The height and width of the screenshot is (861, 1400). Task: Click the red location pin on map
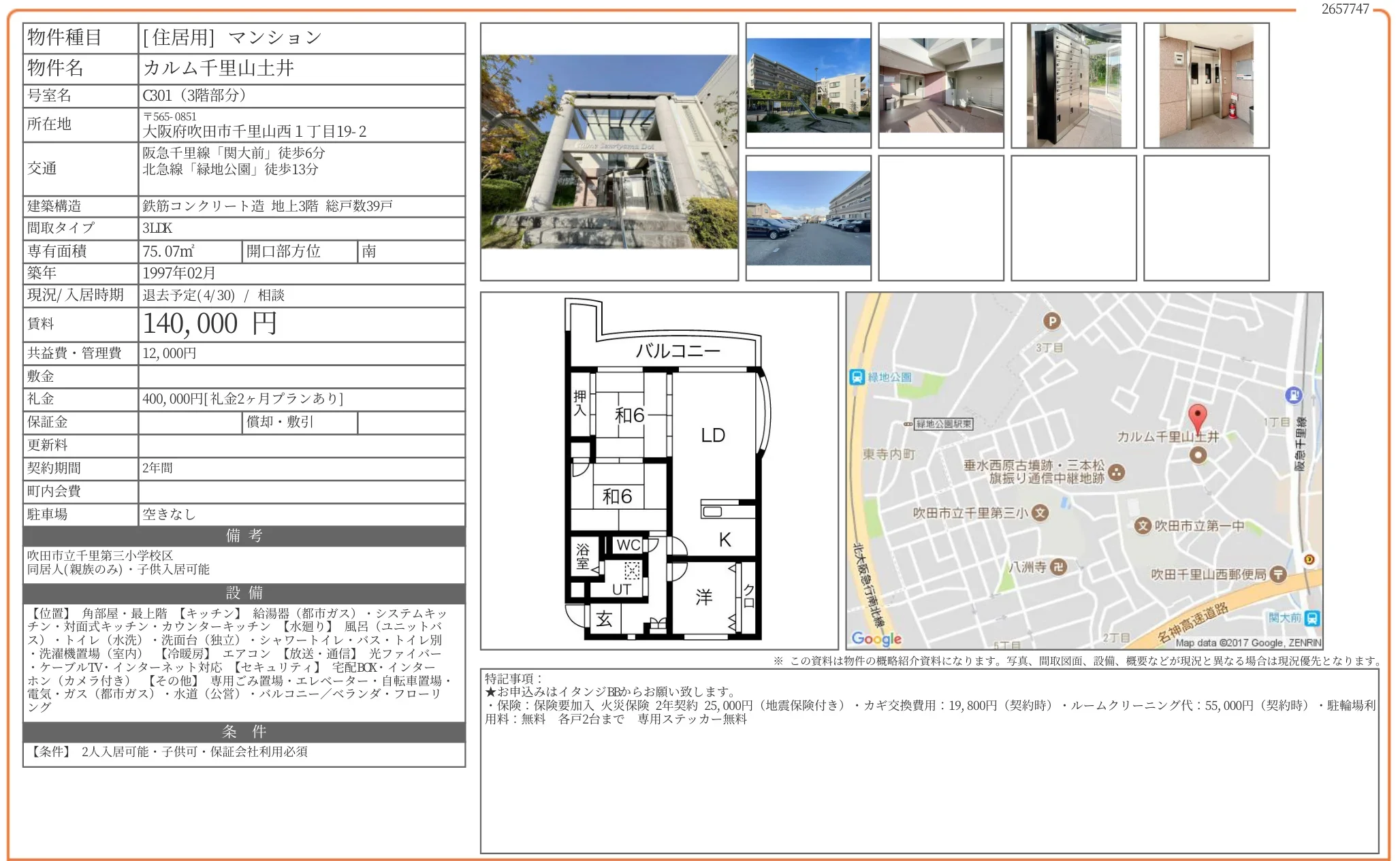coord(1197,417)
